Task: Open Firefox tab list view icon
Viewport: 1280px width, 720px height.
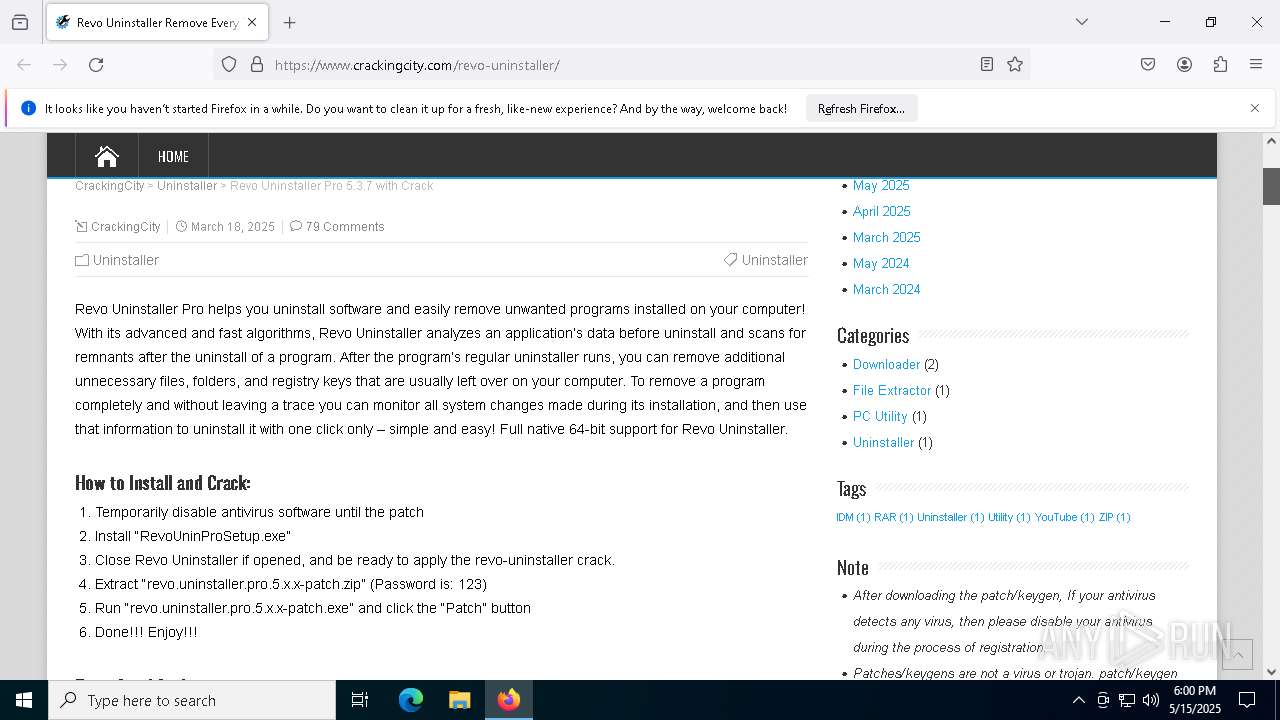Action: 20,22
